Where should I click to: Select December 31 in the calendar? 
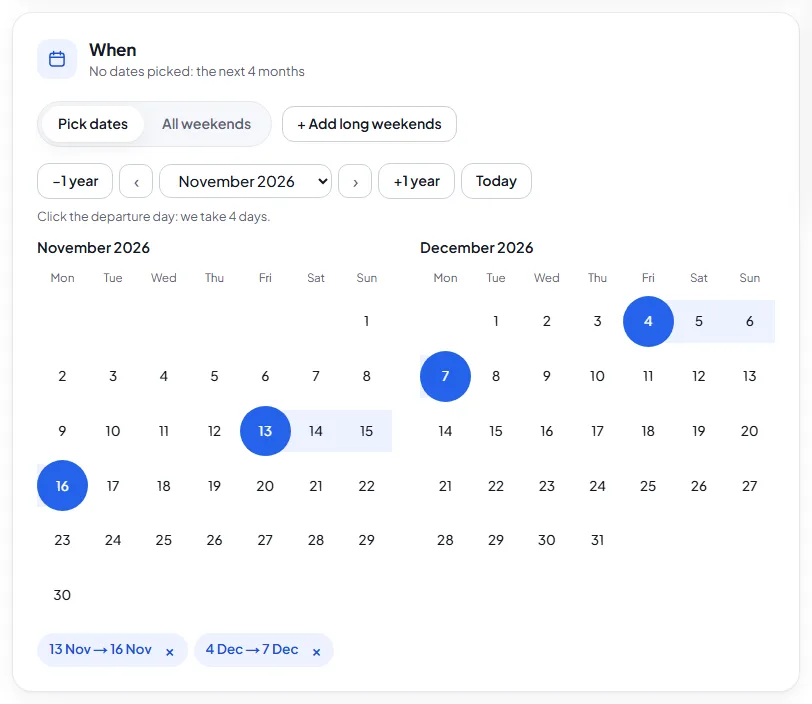pos(598,540)
